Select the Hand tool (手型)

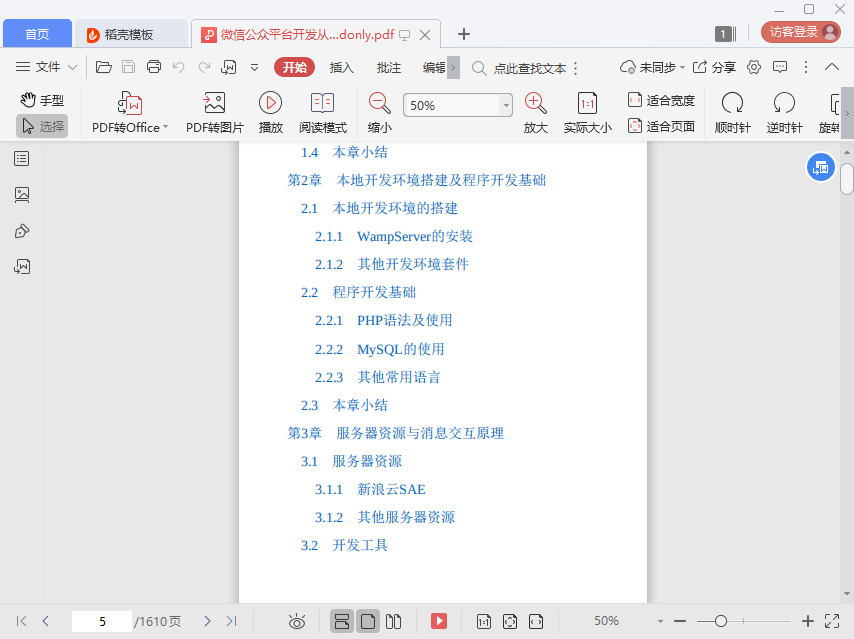point(42,100)
